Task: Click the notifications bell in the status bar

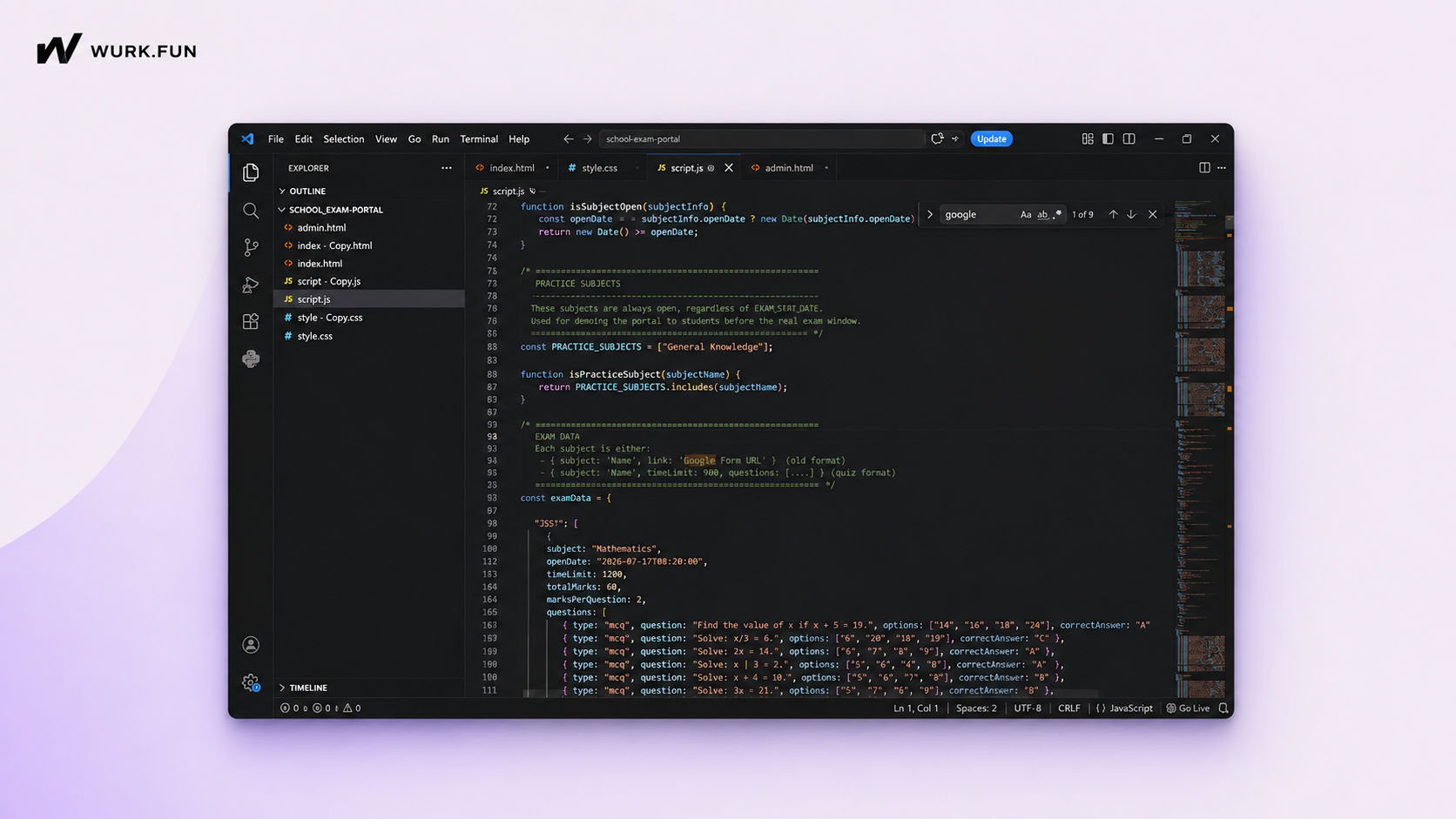Action: point(1223,708)
